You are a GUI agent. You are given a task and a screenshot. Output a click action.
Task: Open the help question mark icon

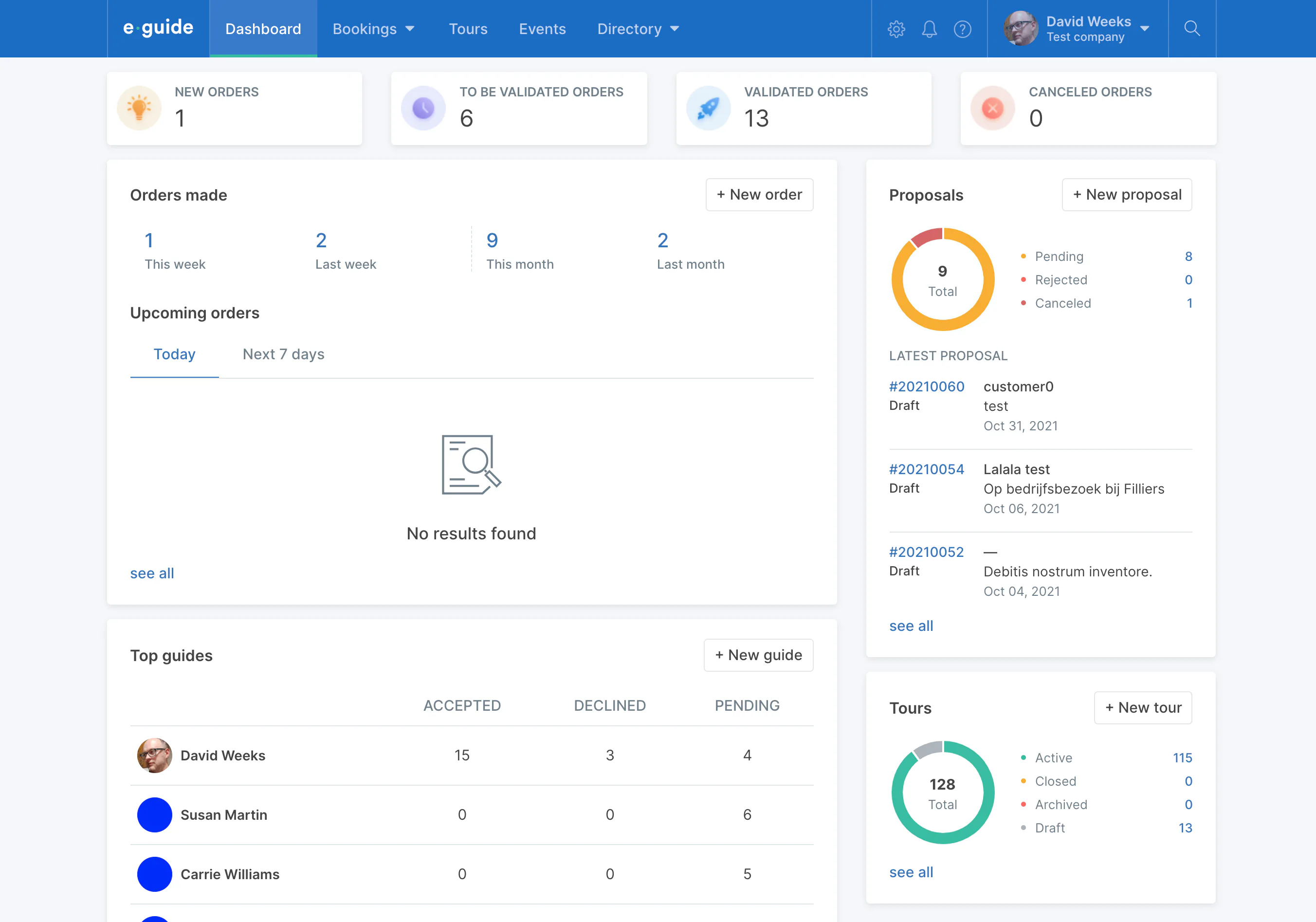pos(962,29)
